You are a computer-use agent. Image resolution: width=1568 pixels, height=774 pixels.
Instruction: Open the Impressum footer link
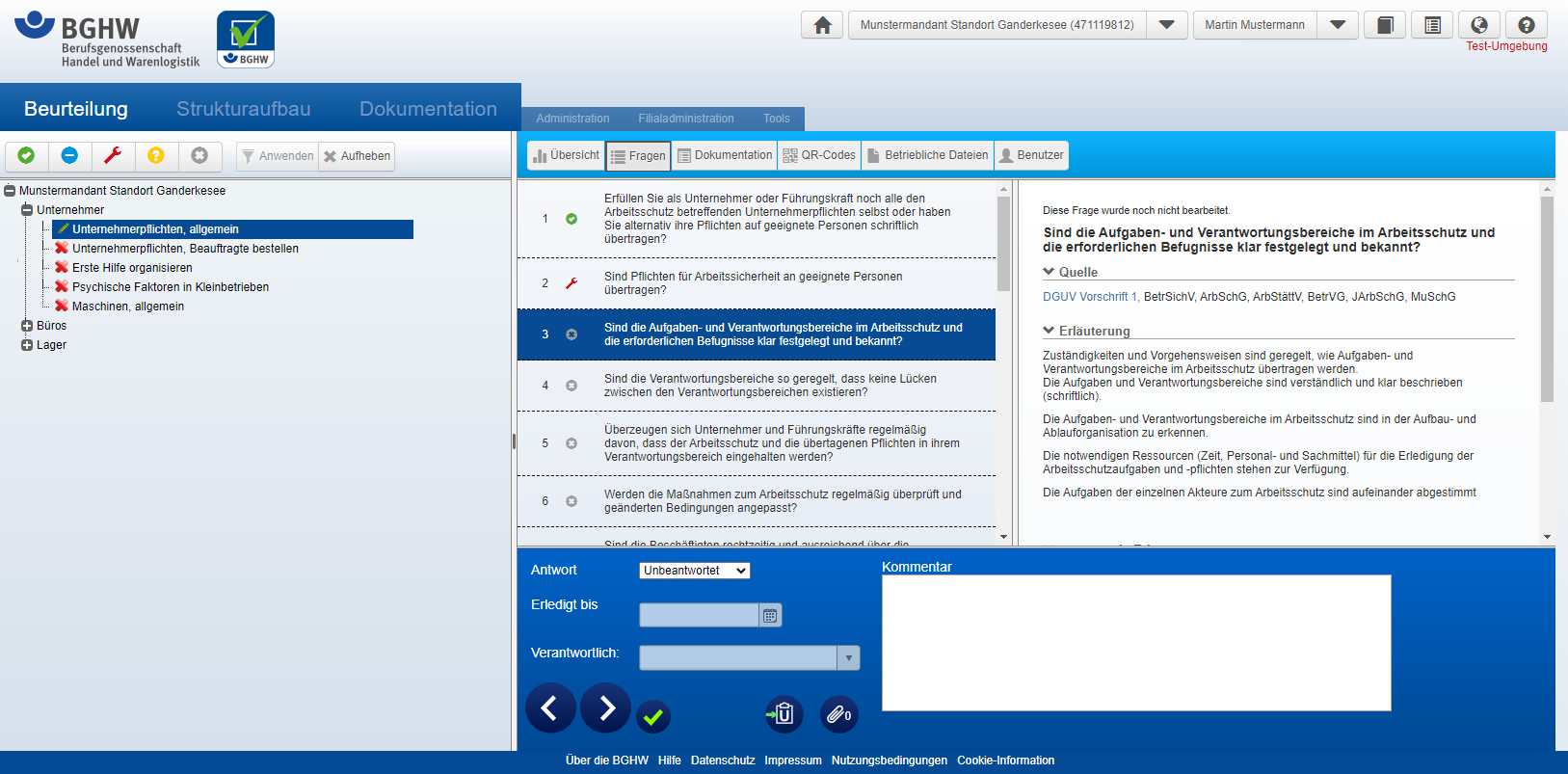pos(793,761)
